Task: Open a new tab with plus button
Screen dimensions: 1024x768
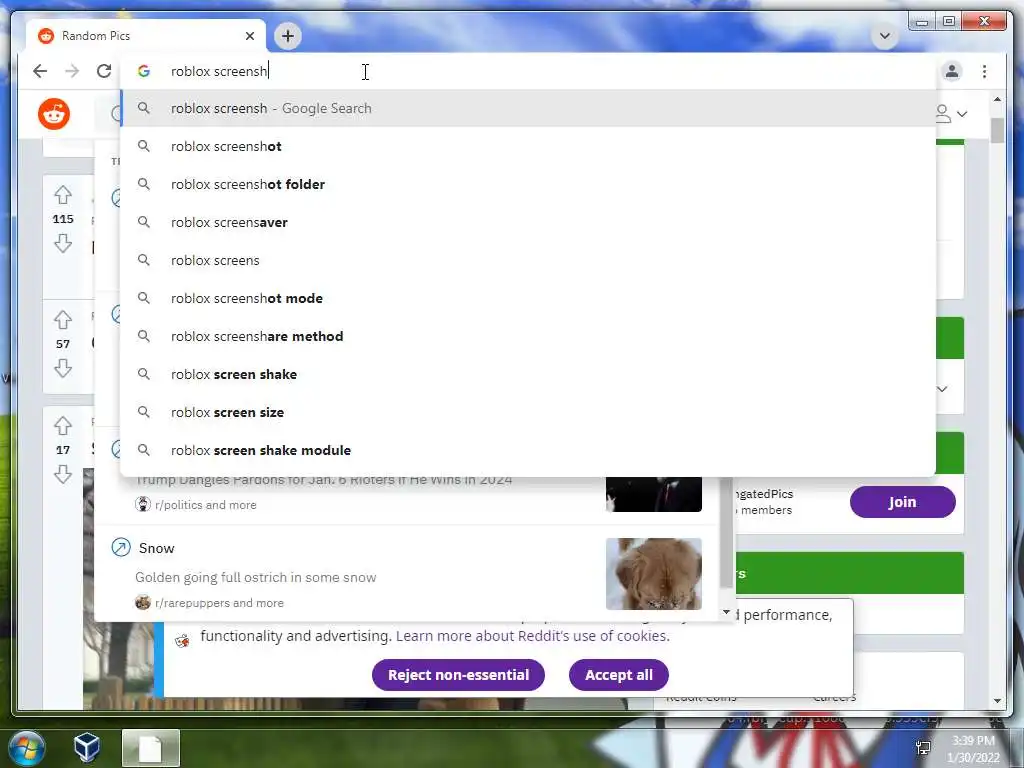Action: pyautogui.click(x=288, y=36)
